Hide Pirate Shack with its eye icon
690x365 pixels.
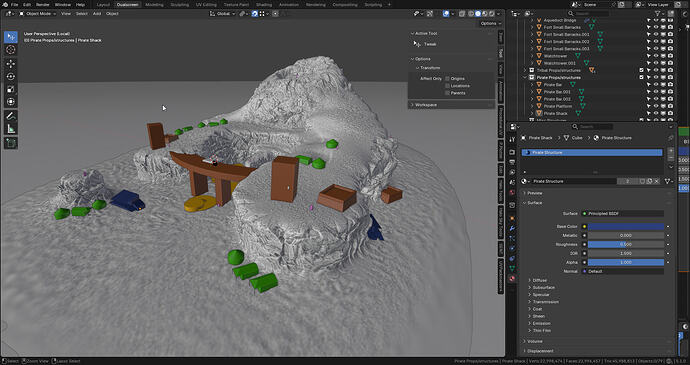click(656, 114)
